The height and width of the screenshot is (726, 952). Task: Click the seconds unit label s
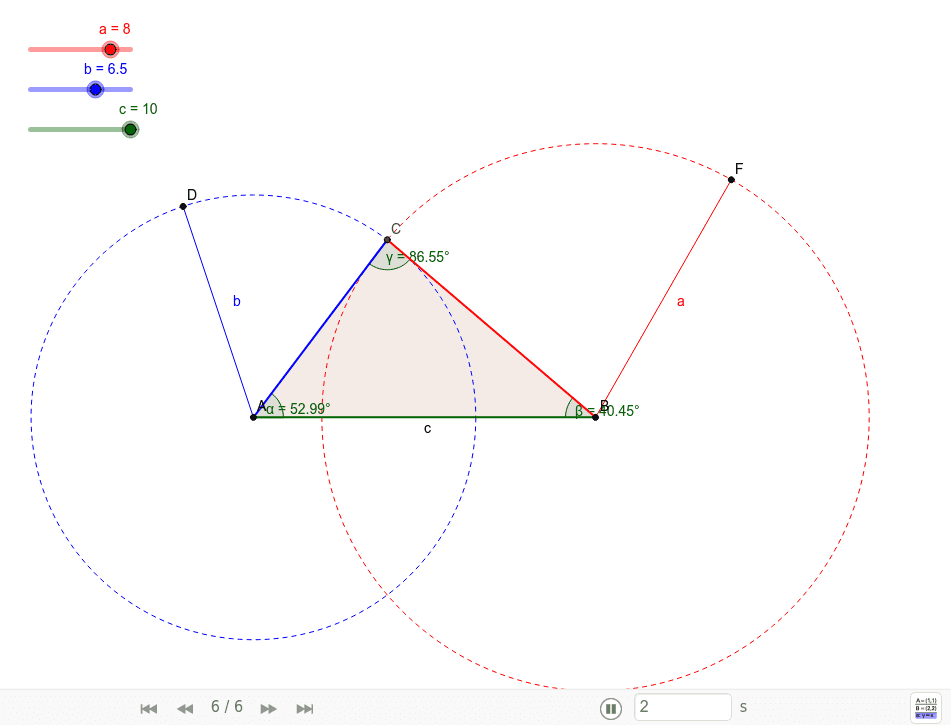[x=743, y=707]
